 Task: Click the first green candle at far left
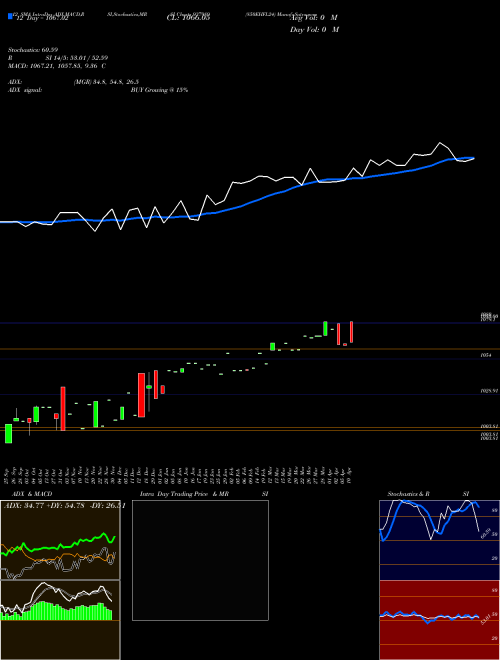pyautogui.click(x=8, y=434)
